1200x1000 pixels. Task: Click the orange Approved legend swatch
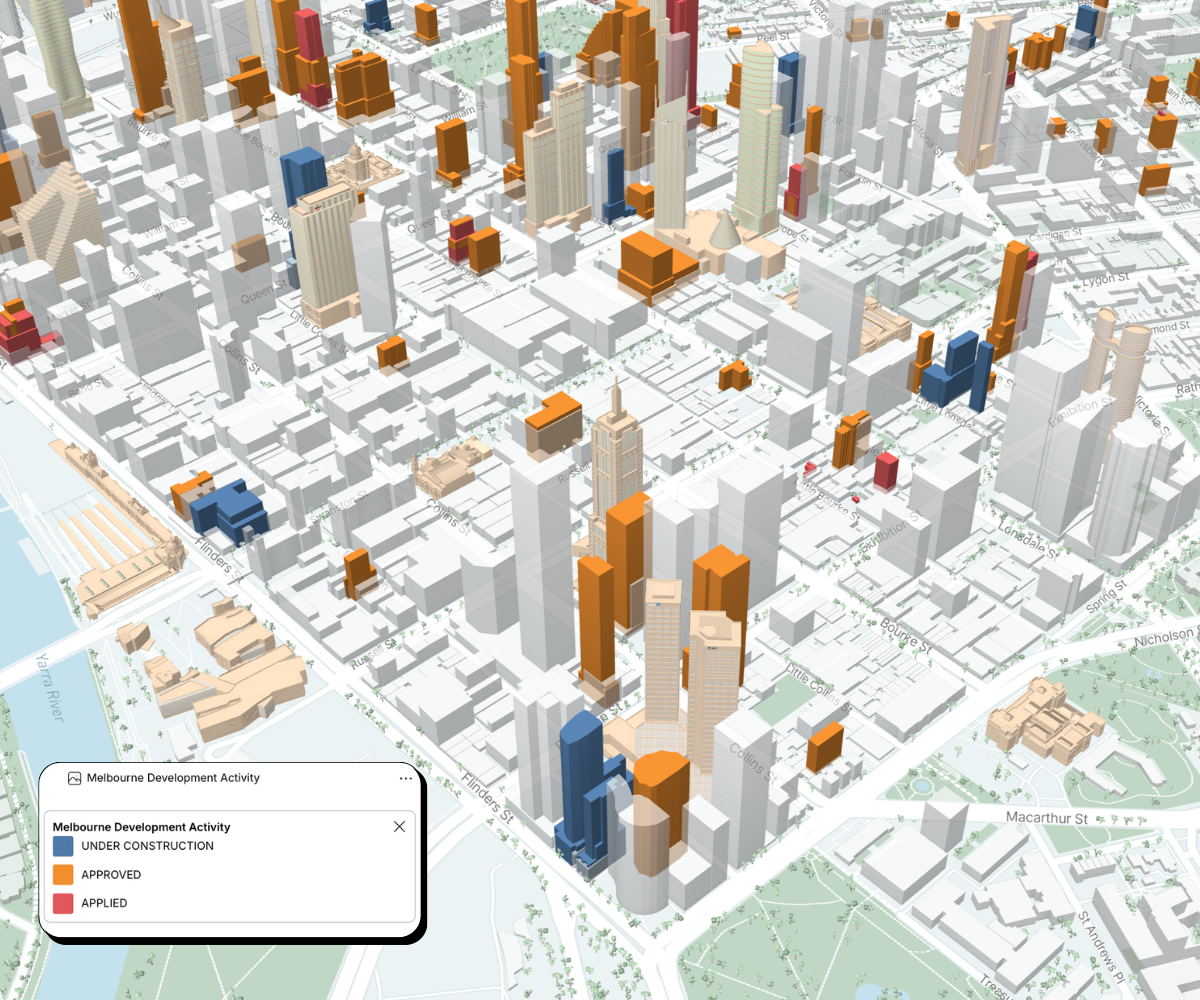(63, 875)
